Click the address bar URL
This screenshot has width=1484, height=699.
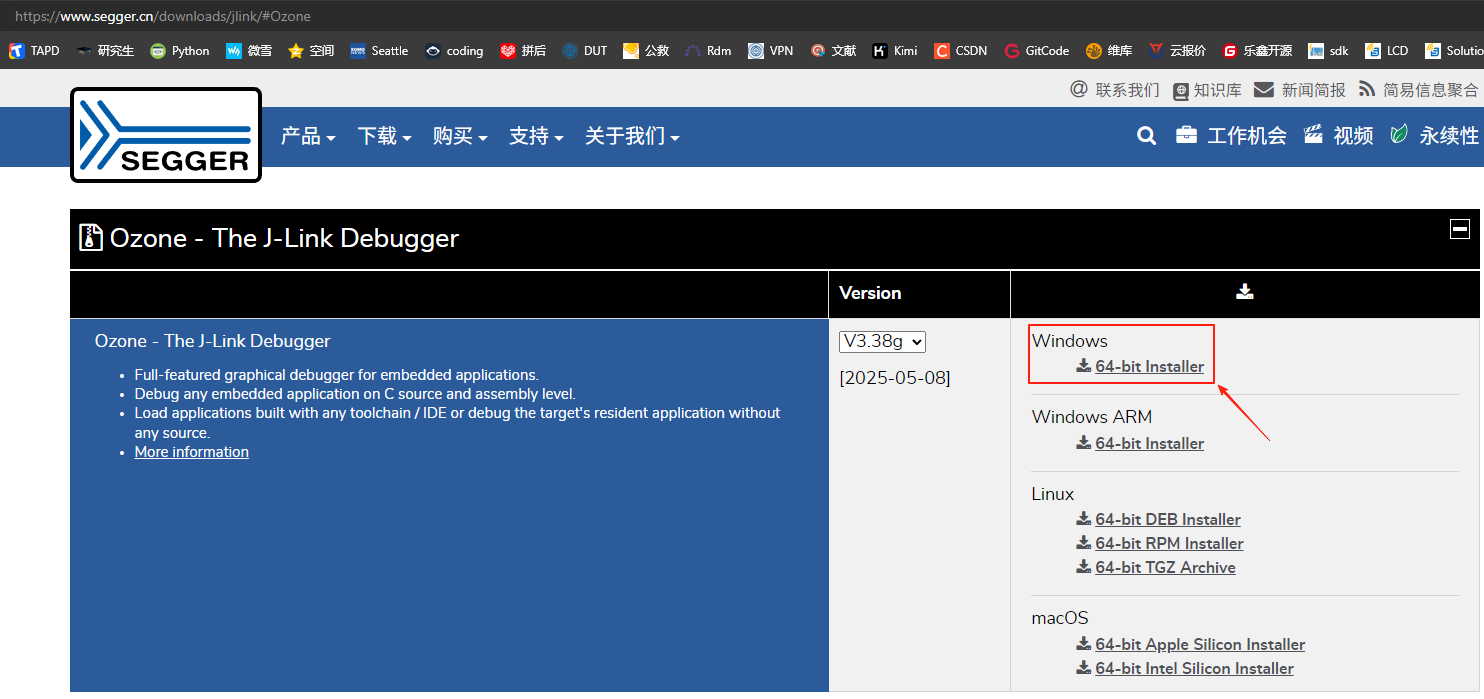(x=163, y=16)
